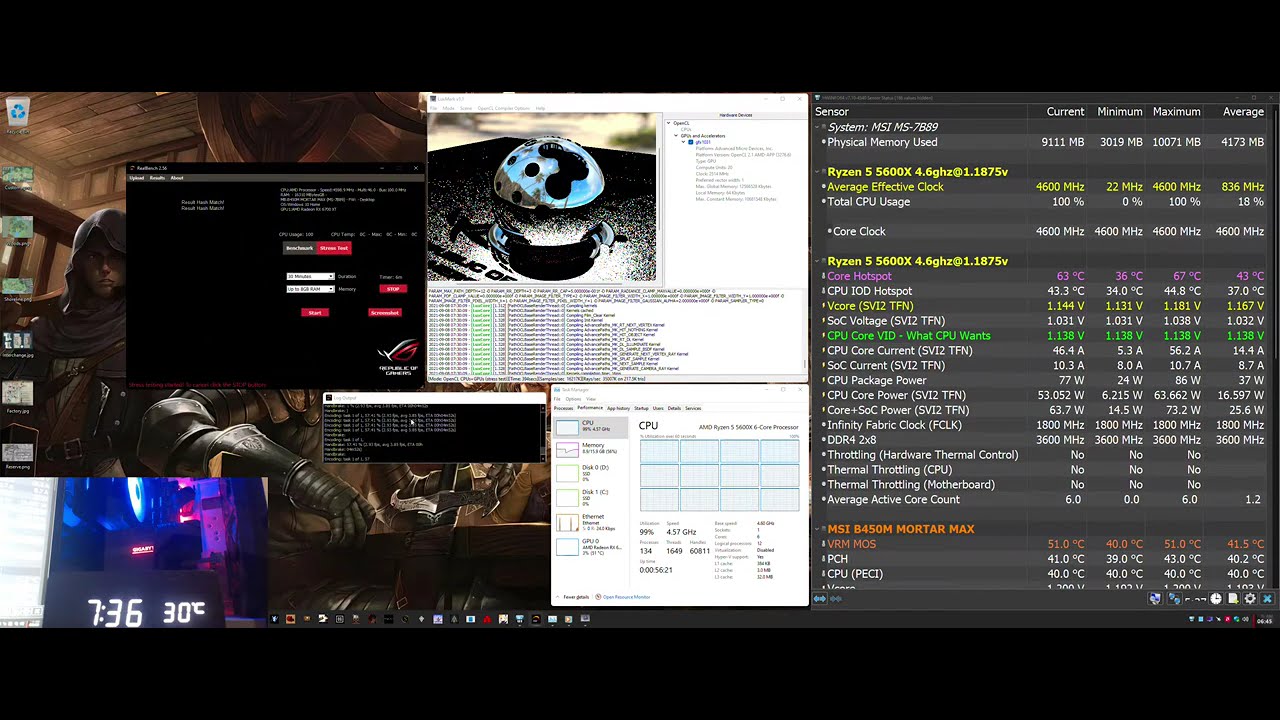Switch to Task Manager Processes tab

point(563,408)
